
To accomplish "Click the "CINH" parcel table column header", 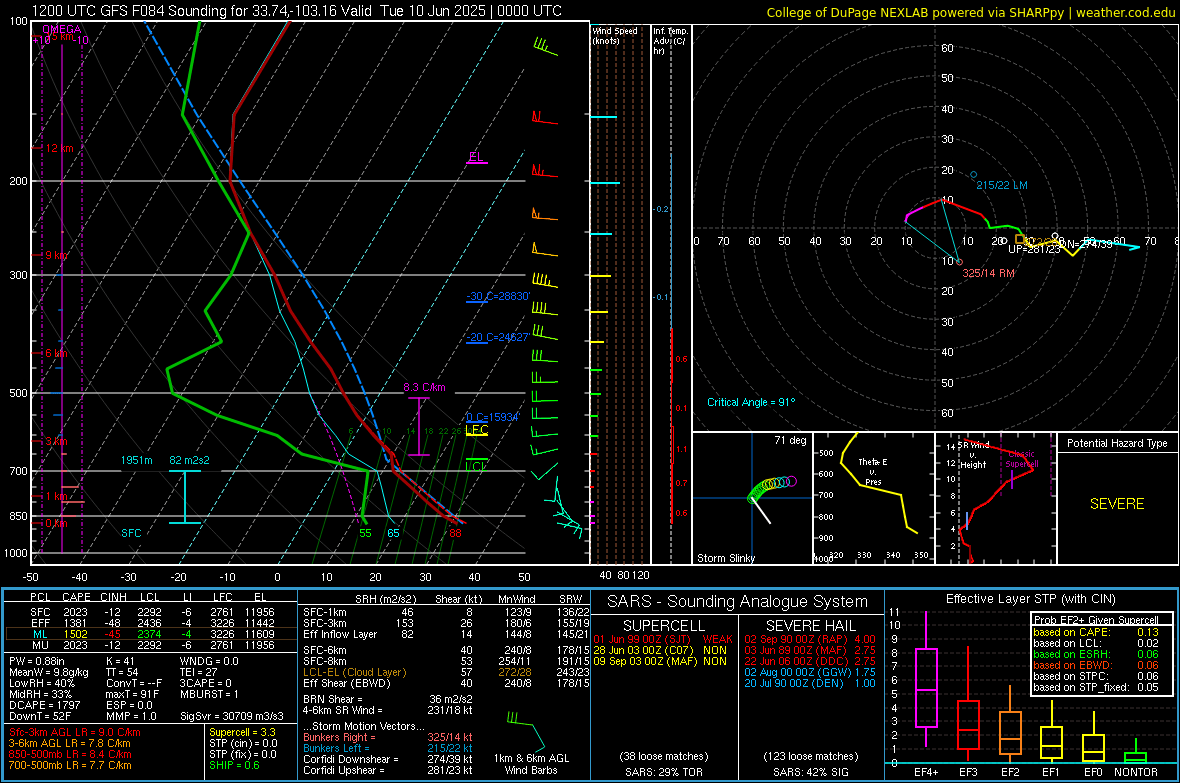I will [114, 597].
